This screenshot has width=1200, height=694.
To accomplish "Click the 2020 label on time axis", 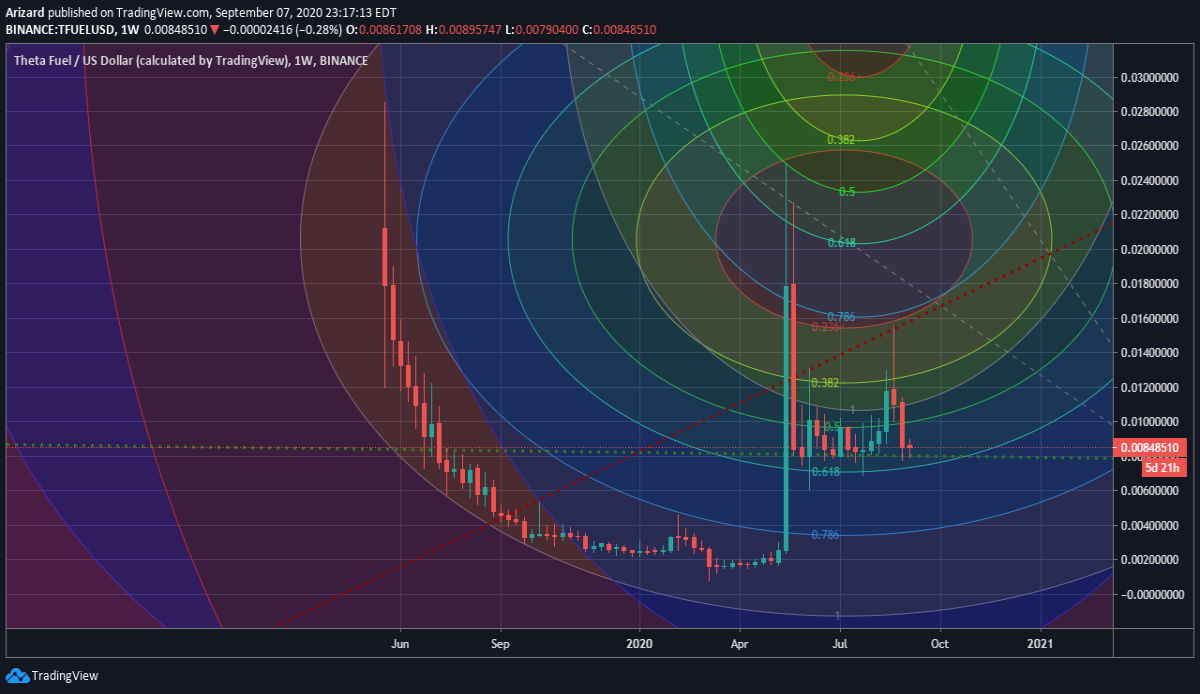I will coord(640,644).
